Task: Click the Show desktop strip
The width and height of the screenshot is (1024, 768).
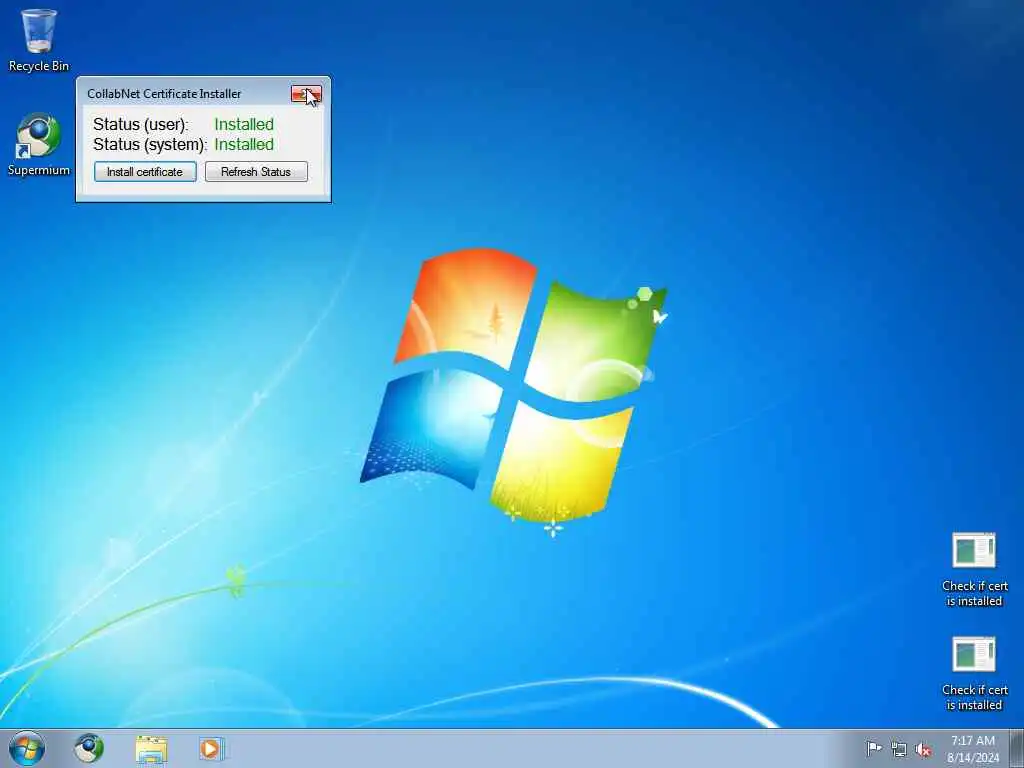Action: click(1017, 748)
